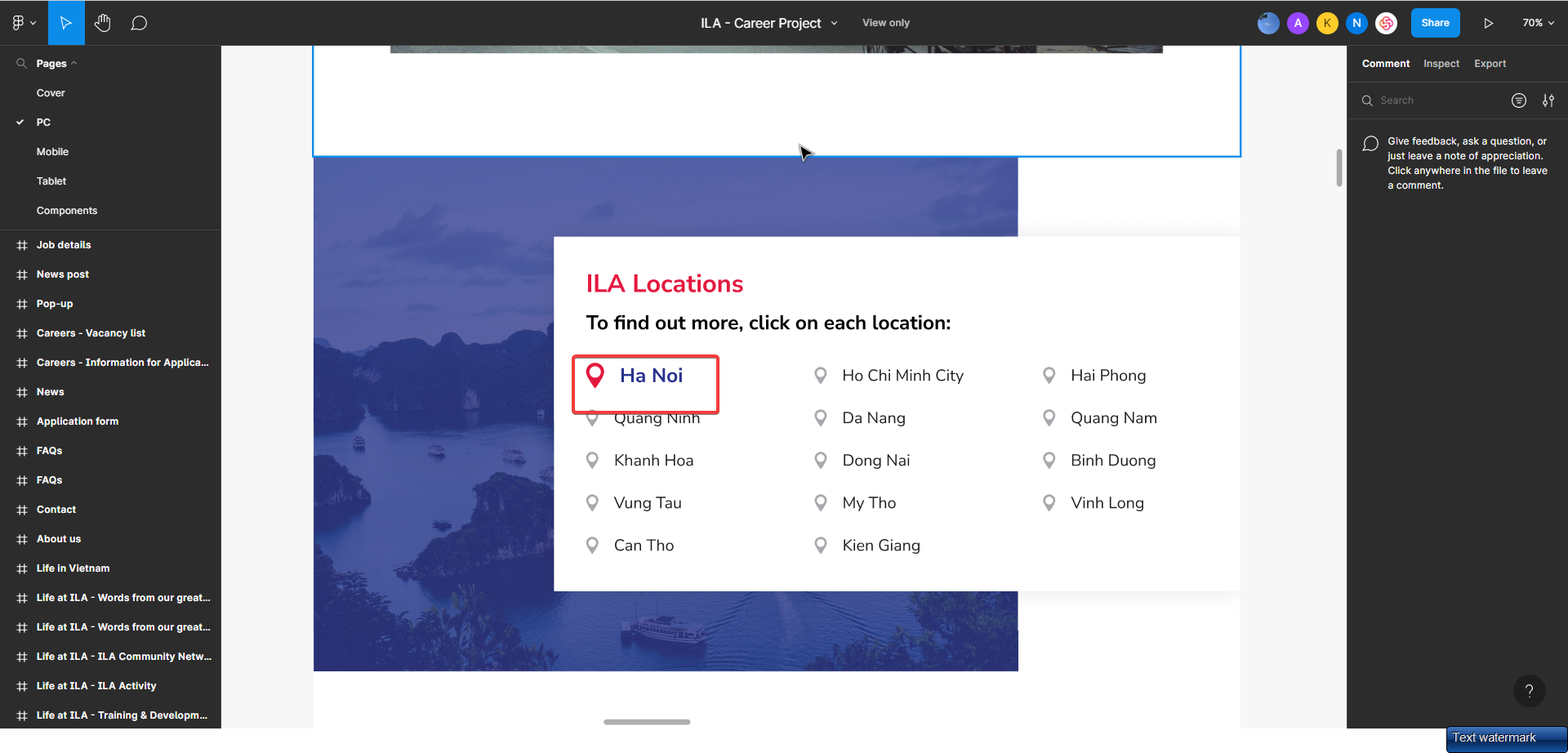This screenshot has width=1568, height=753.
Task: Click the canvas vertical scrollbar
Action: [1339, 167]
